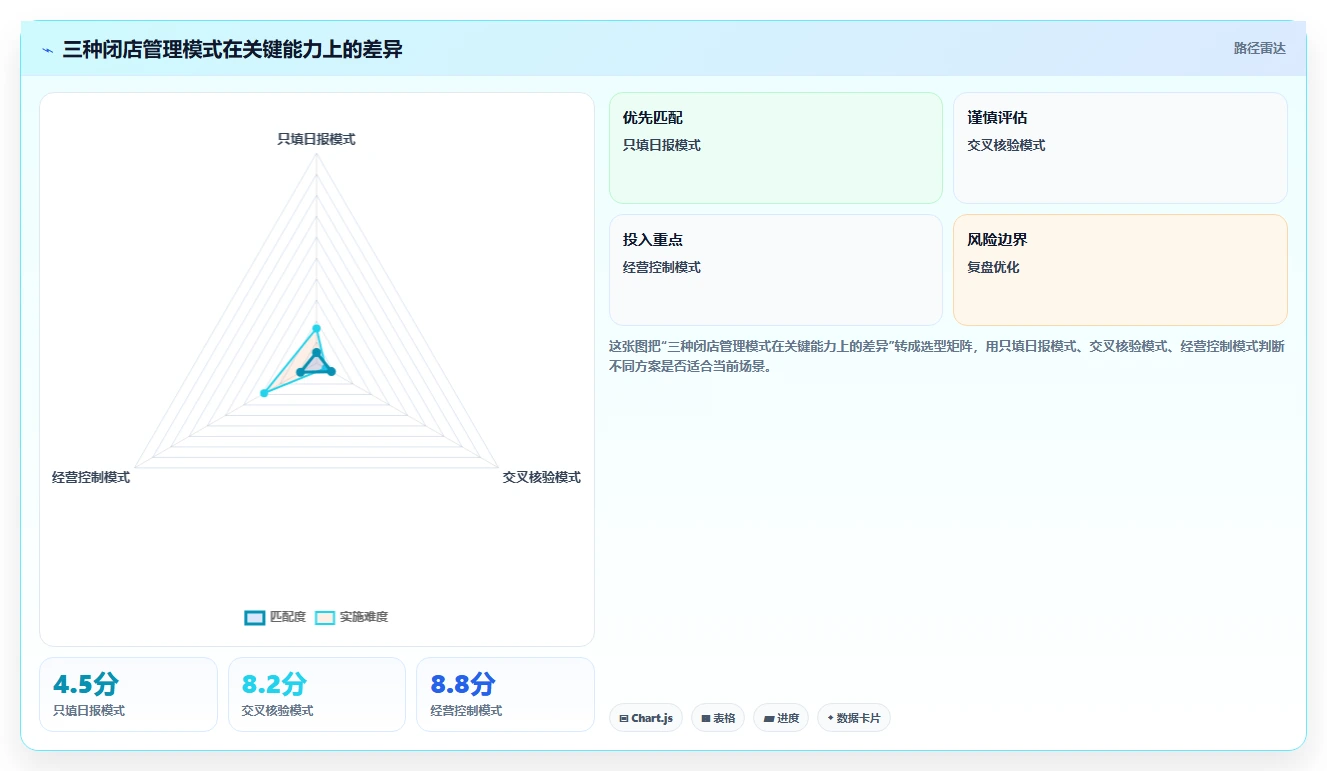Click the 4.5分 score card
This screenshot has height=771, width=1327.
coord(128,694)
